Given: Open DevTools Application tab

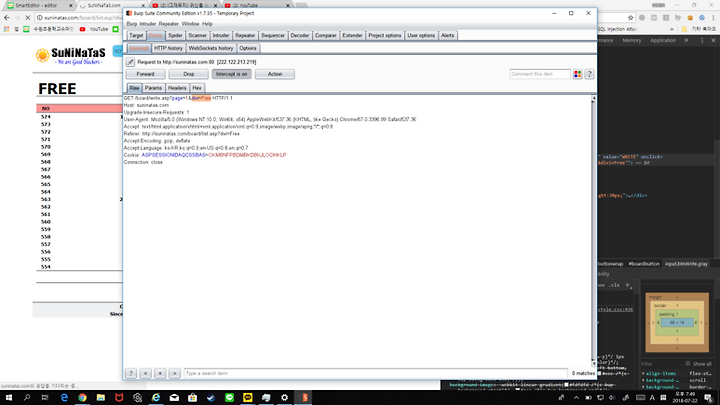Looking at the screenshot, I should point(663,40).
